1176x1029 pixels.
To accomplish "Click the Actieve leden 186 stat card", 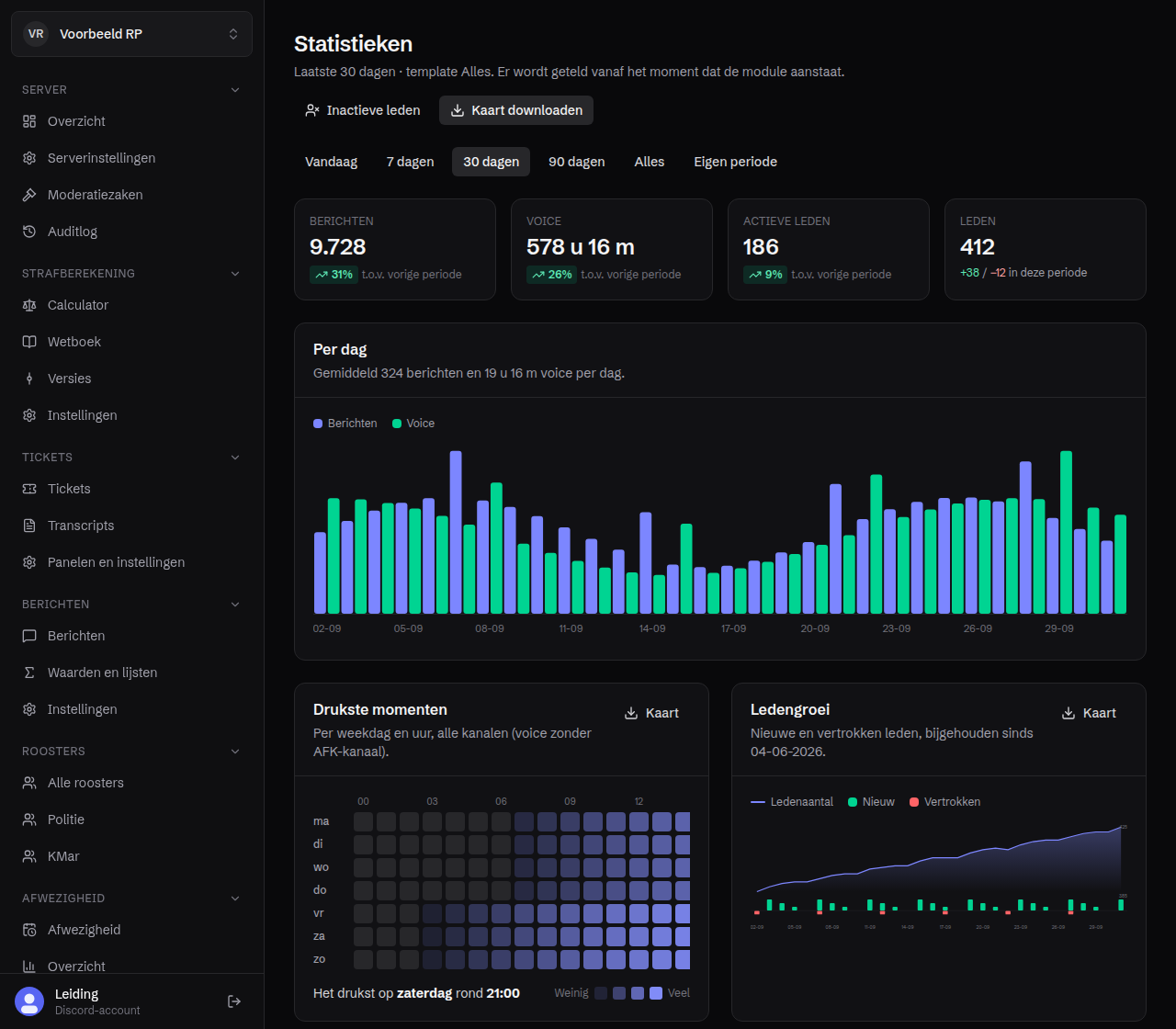I will tap(829, 250).
